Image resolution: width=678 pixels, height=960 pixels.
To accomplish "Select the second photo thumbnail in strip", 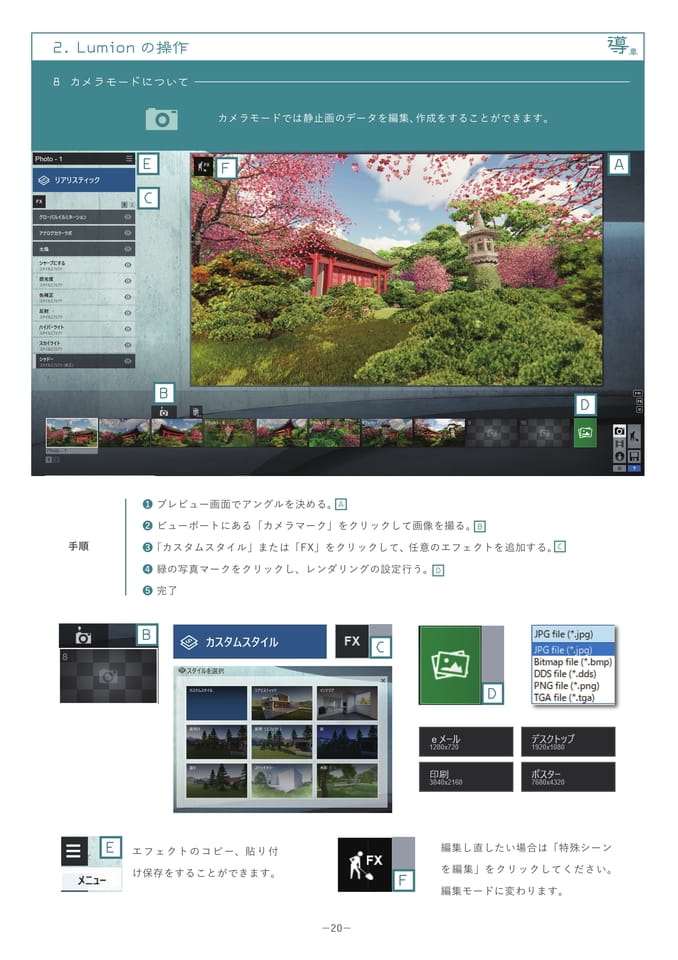I will pos(124,433).
